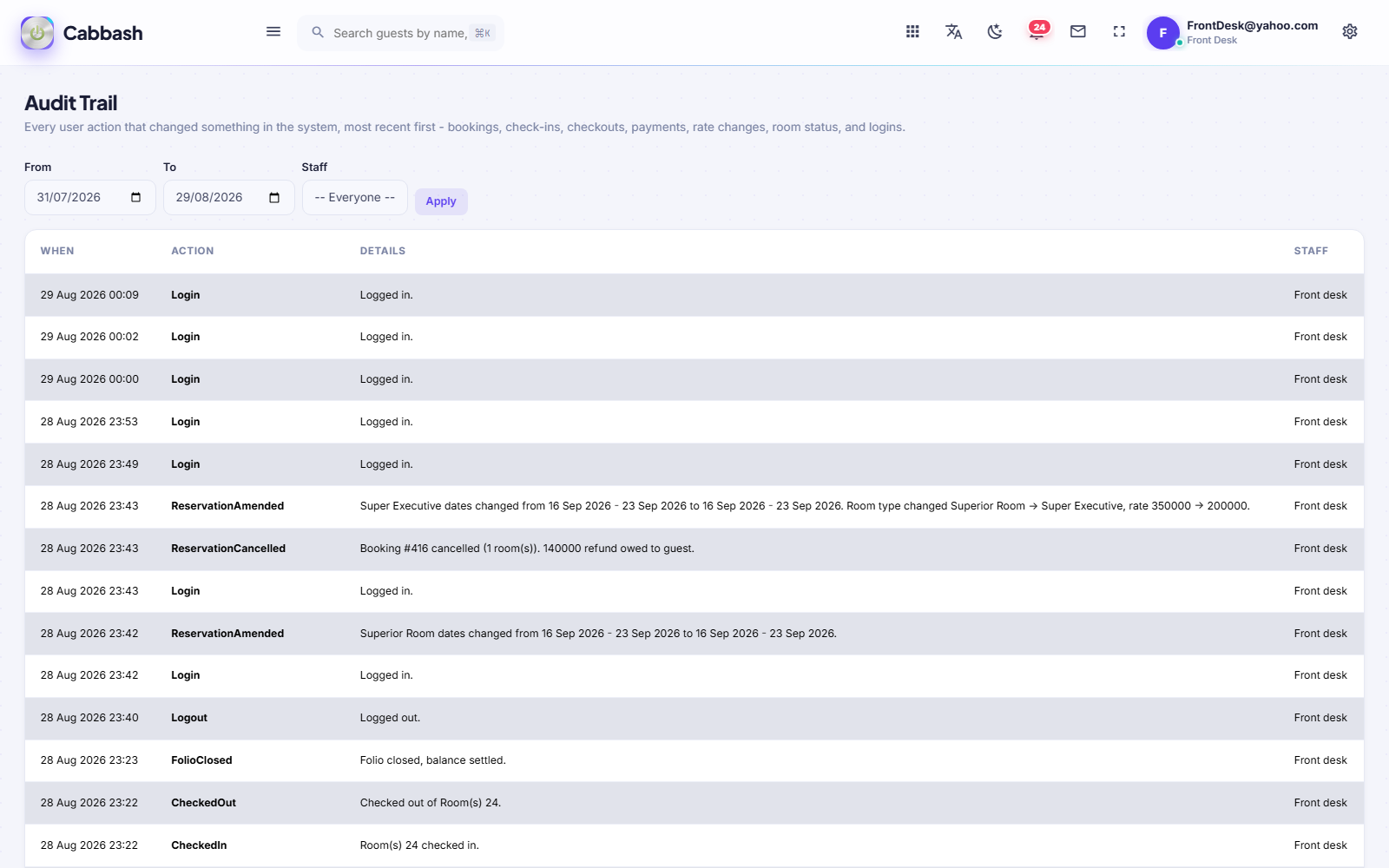1389x868 pixels.
Task: Toggle dark mode with moon icon
Action: pyautogui.click(x=995, y=32)
